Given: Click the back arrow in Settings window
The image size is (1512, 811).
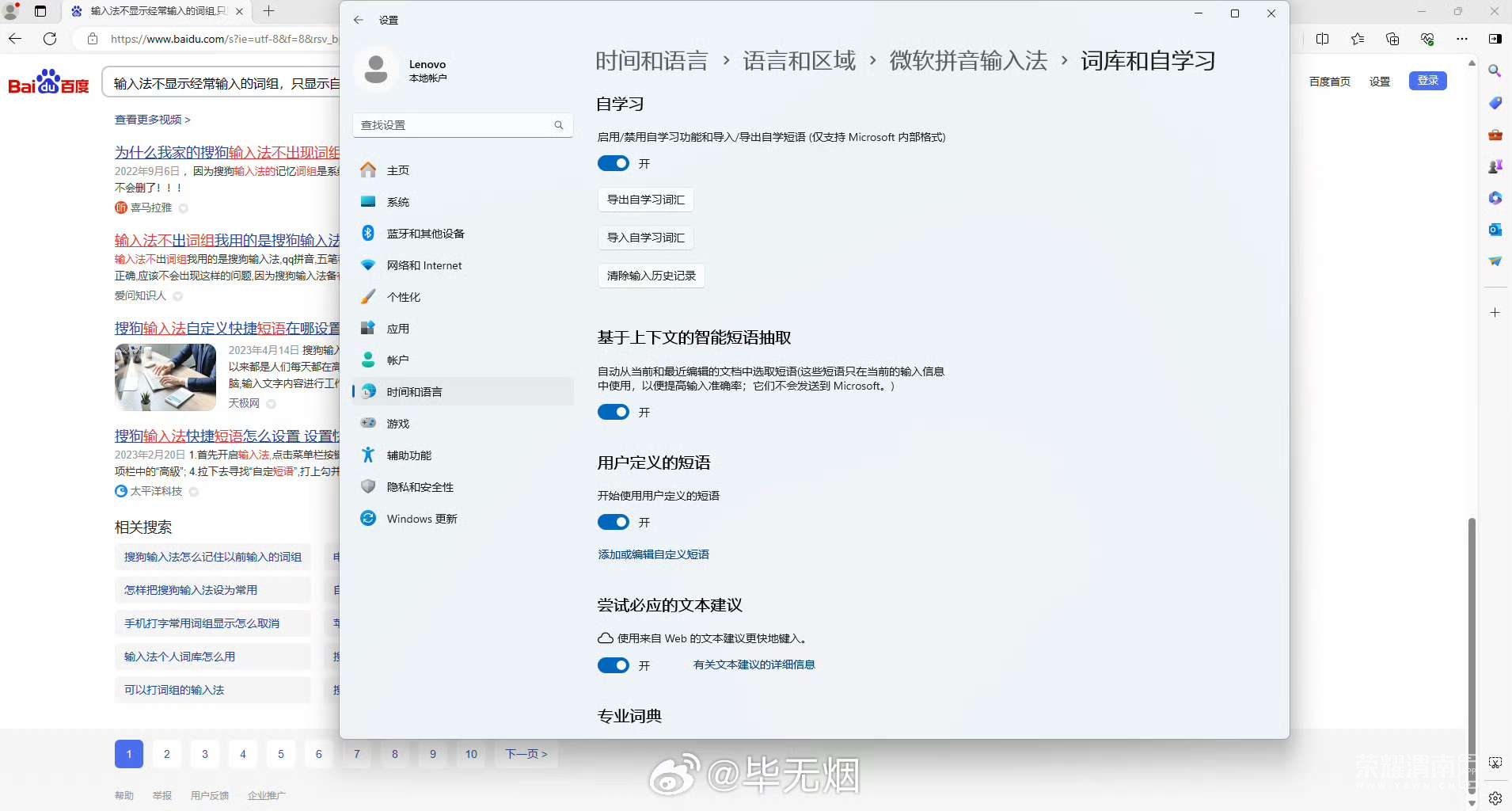Looking at the screenshot, I should [359, 20].
